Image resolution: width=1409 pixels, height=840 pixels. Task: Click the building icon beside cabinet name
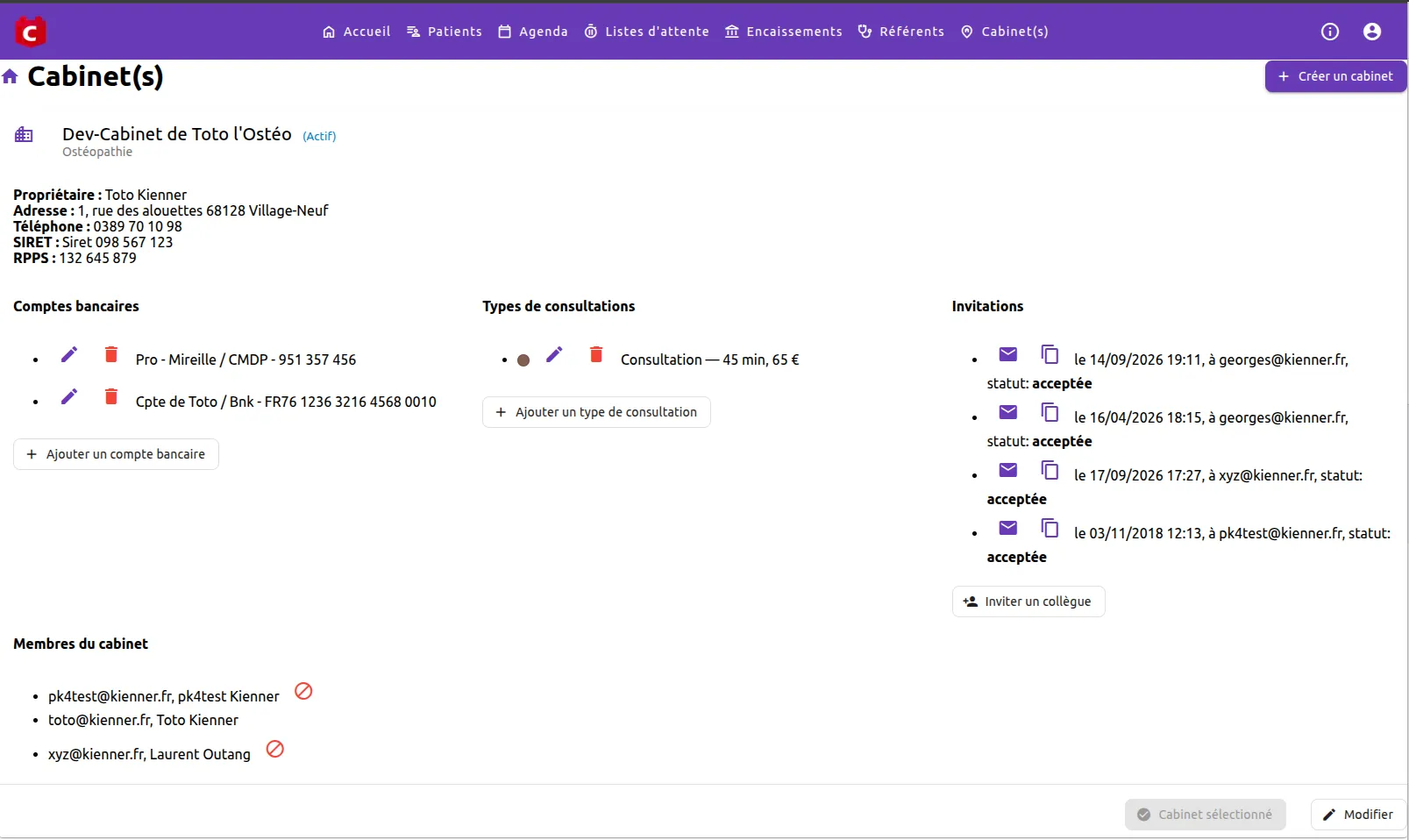tap(24, 135)
